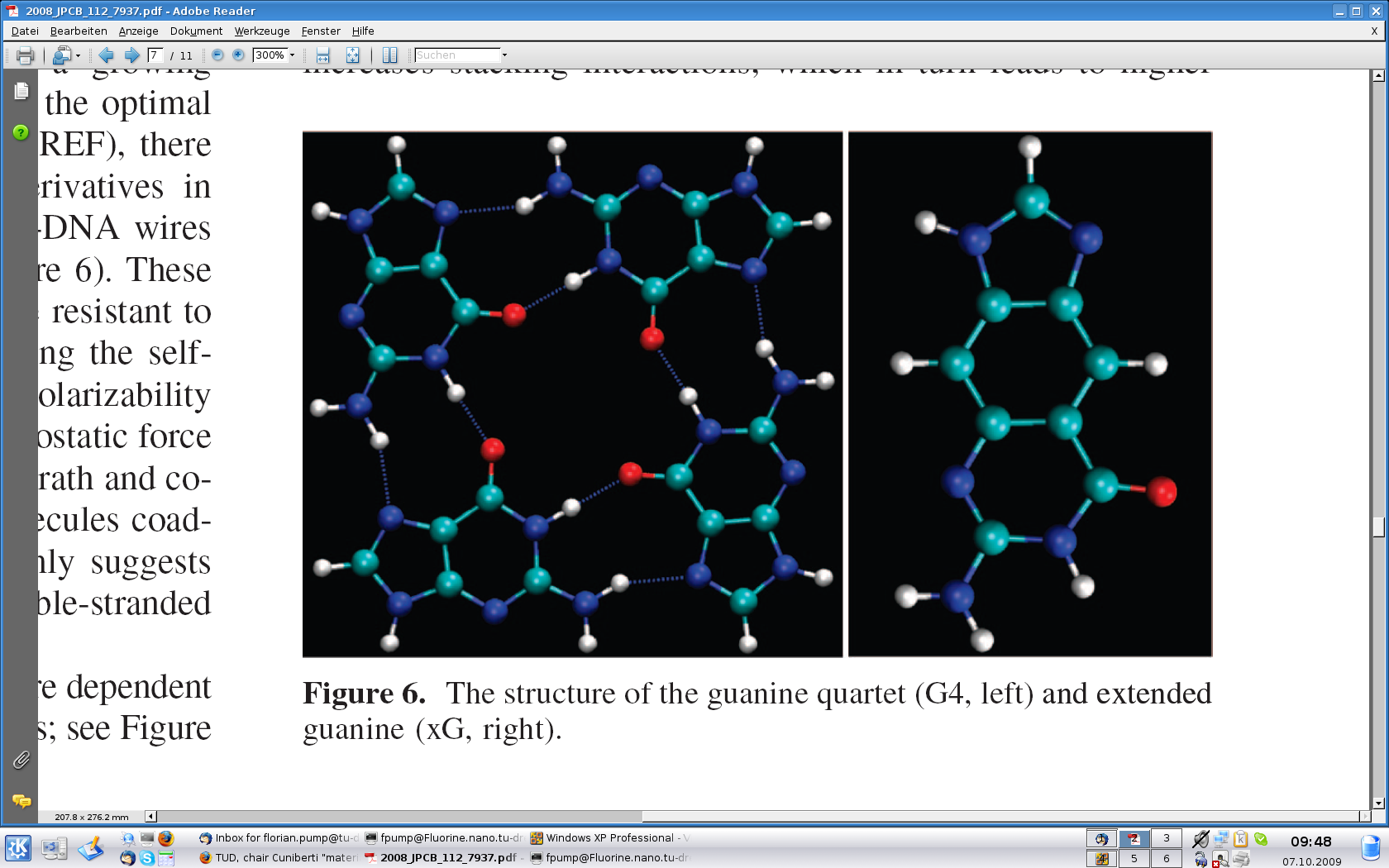Screen dimensions: 1389x868
Task: Show the comments speech bubble panel
Action: tap(21, 800)
